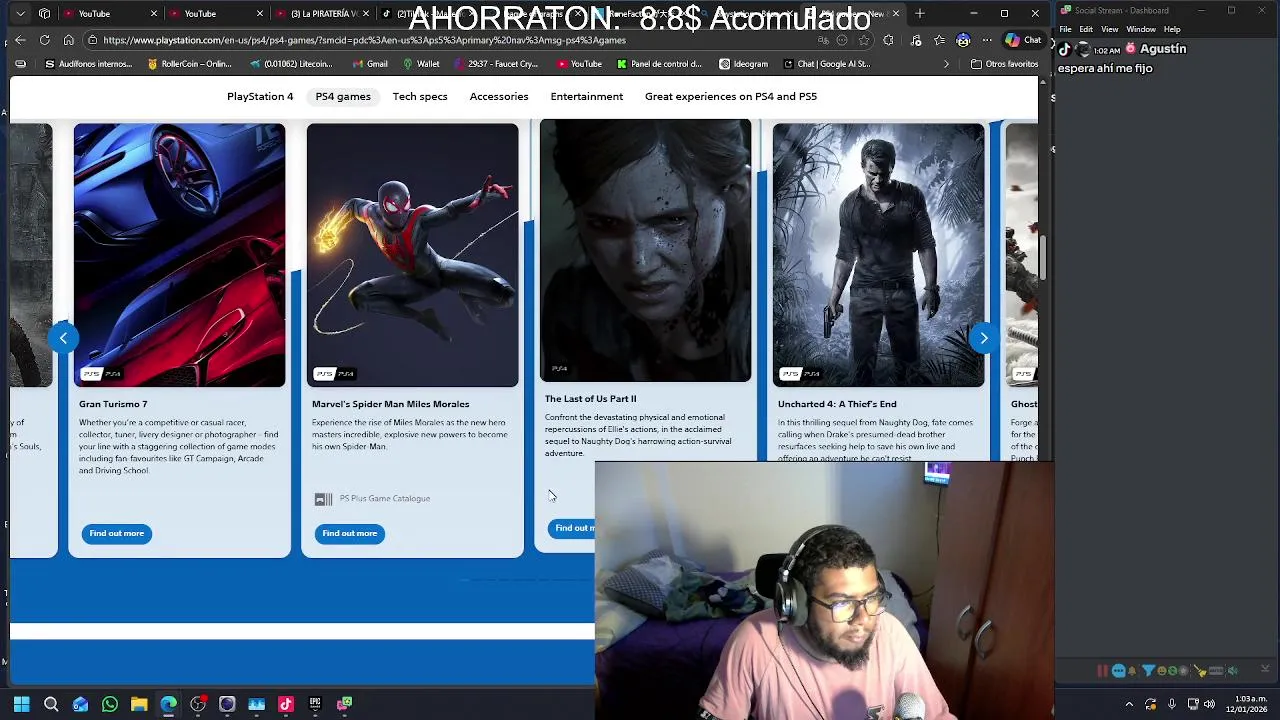
Task: Open the Windows Start menu
Action: [x=21, y=704]
